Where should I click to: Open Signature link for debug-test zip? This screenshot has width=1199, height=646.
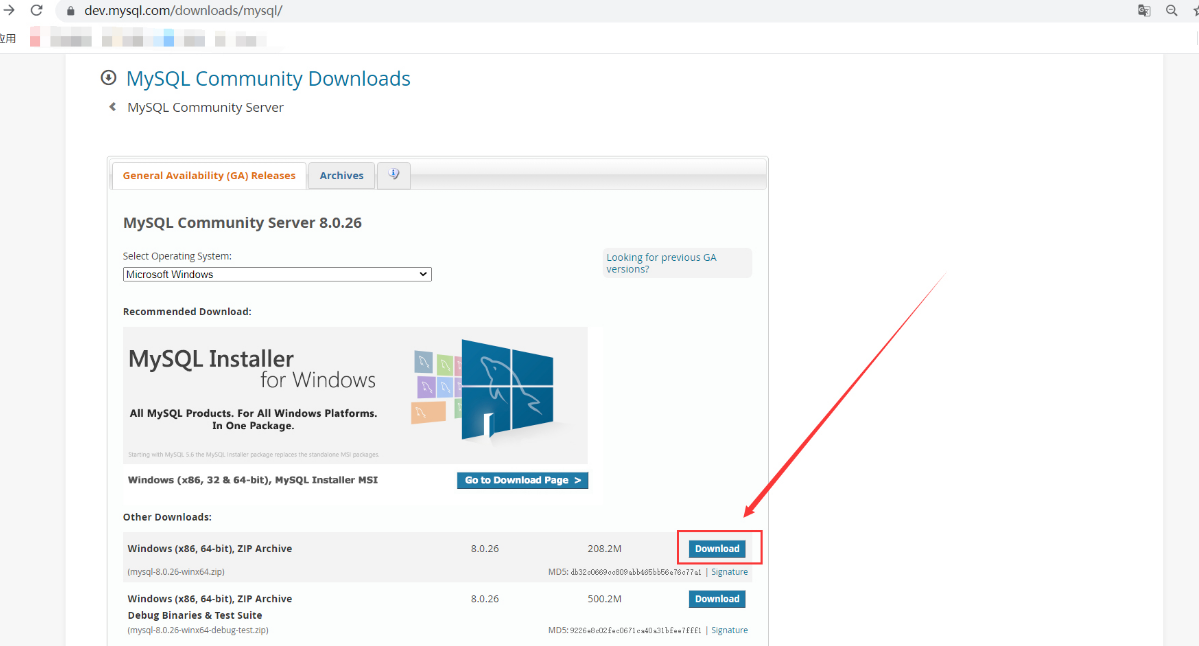[729, 630]
